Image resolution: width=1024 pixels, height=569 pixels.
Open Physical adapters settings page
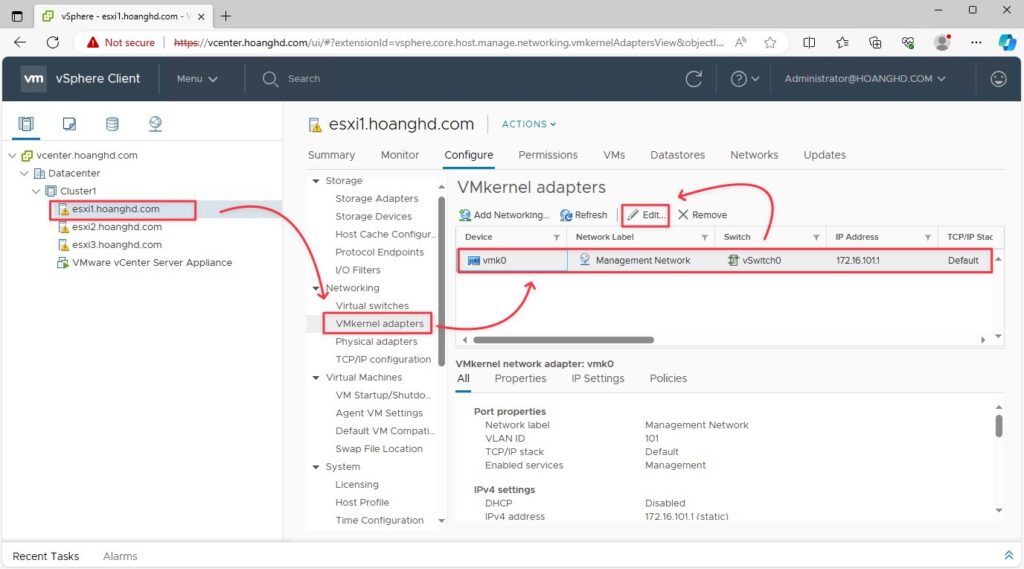pos(376,342)
